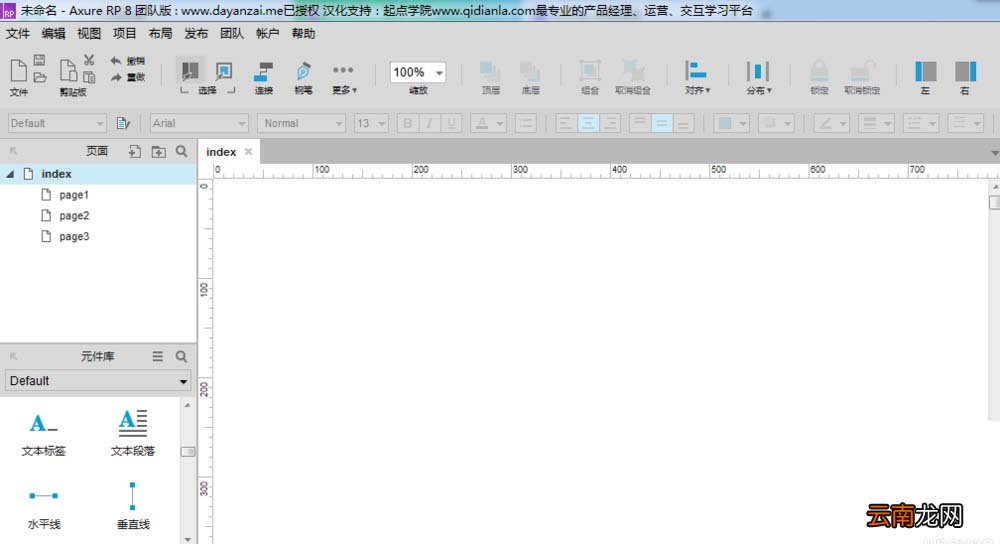Click the add folder icon in 页面 panel

click(x=158, y=151)
